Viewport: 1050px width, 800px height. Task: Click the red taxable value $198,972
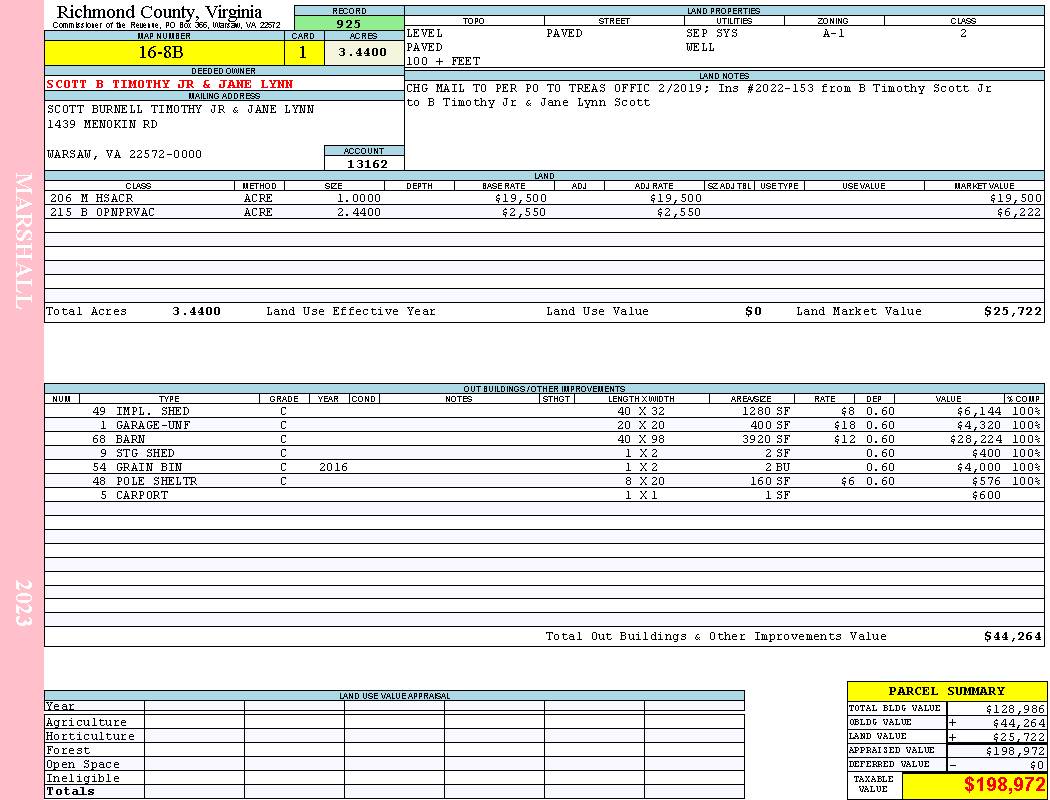pos(1003,784)
